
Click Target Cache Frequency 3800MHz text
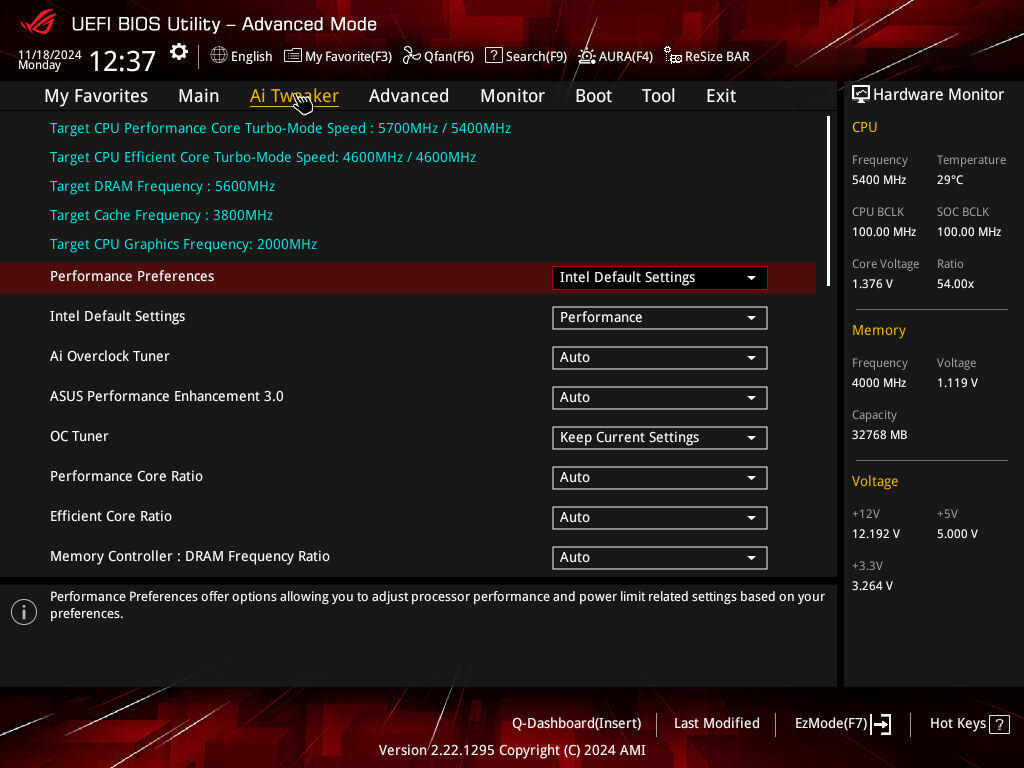[x=161, y=215]
